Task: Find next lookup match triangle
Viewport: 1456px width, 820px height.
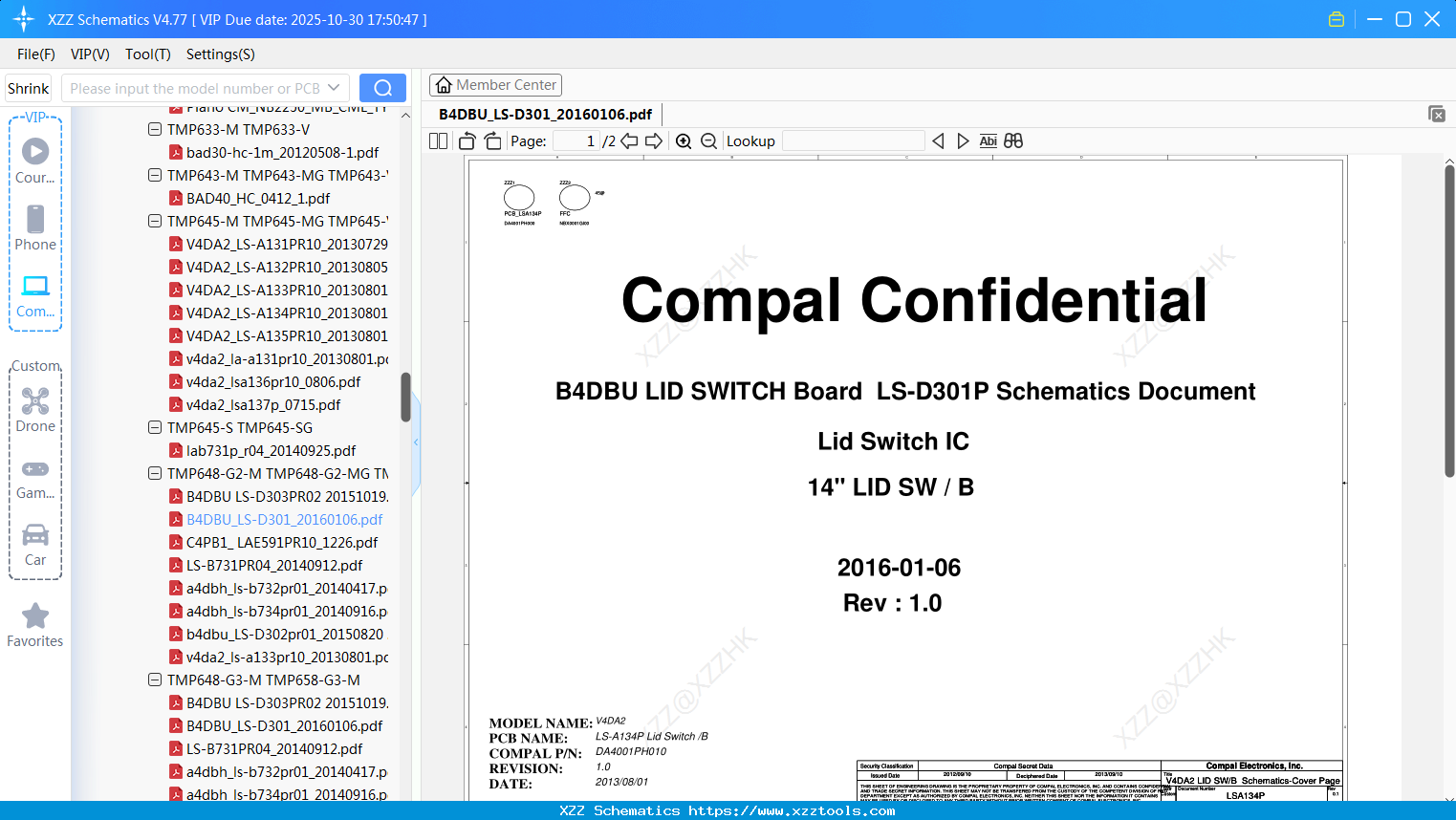Action: 963,140
